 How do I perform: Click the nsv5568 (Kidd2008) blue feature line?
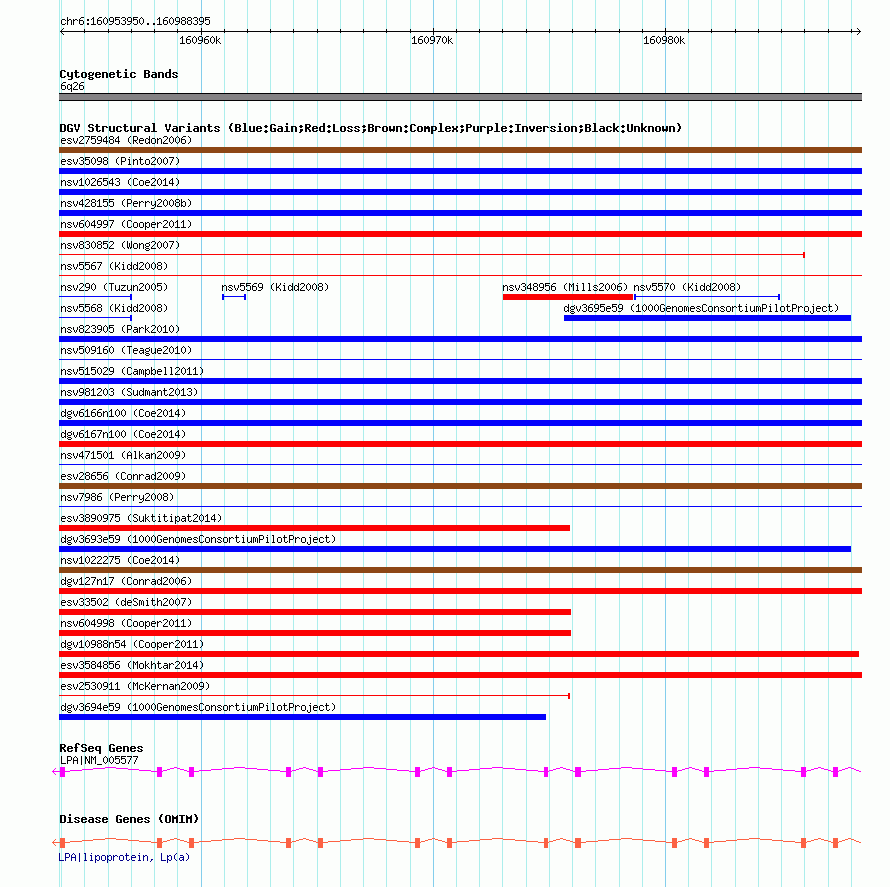point(95,318)
